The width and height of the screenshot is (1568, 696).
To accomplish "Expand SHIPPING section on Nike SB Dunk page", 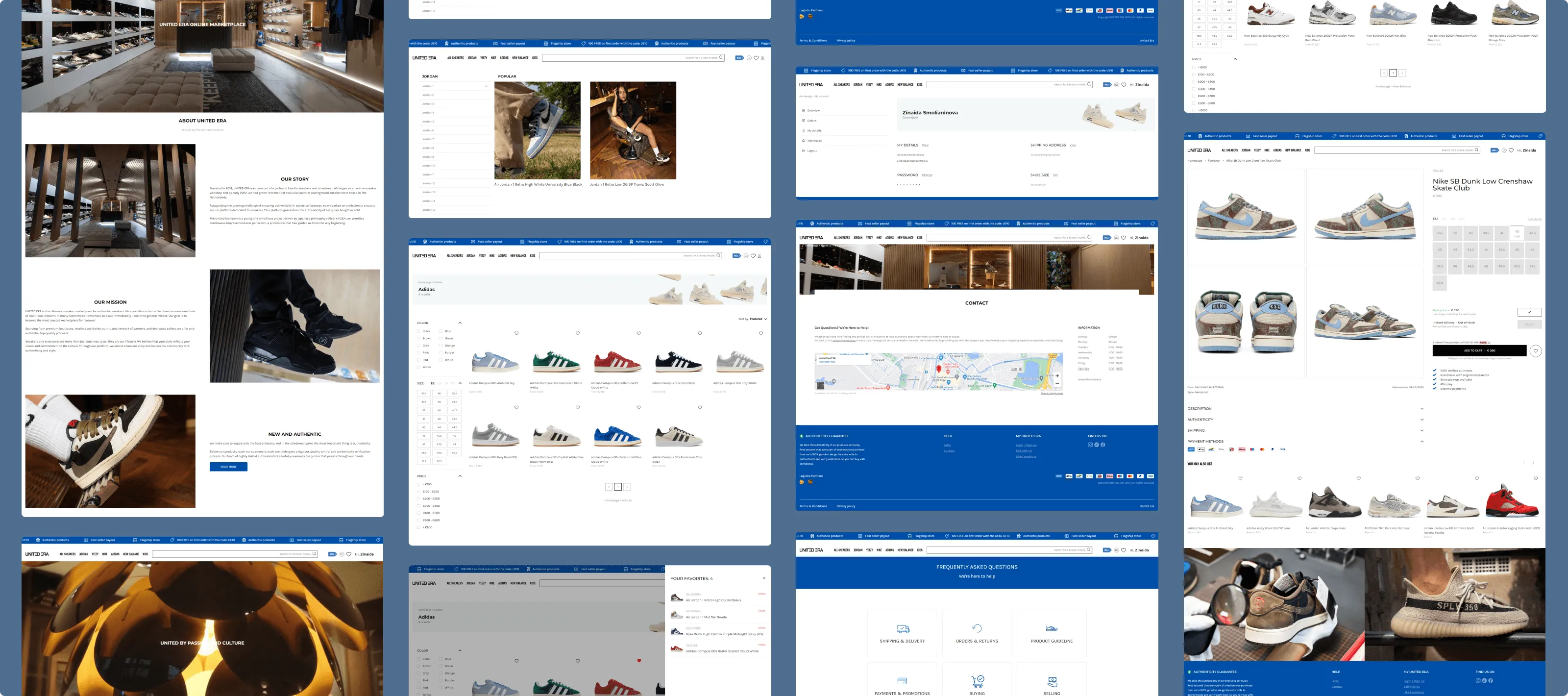I will (x=1421, y=430).
